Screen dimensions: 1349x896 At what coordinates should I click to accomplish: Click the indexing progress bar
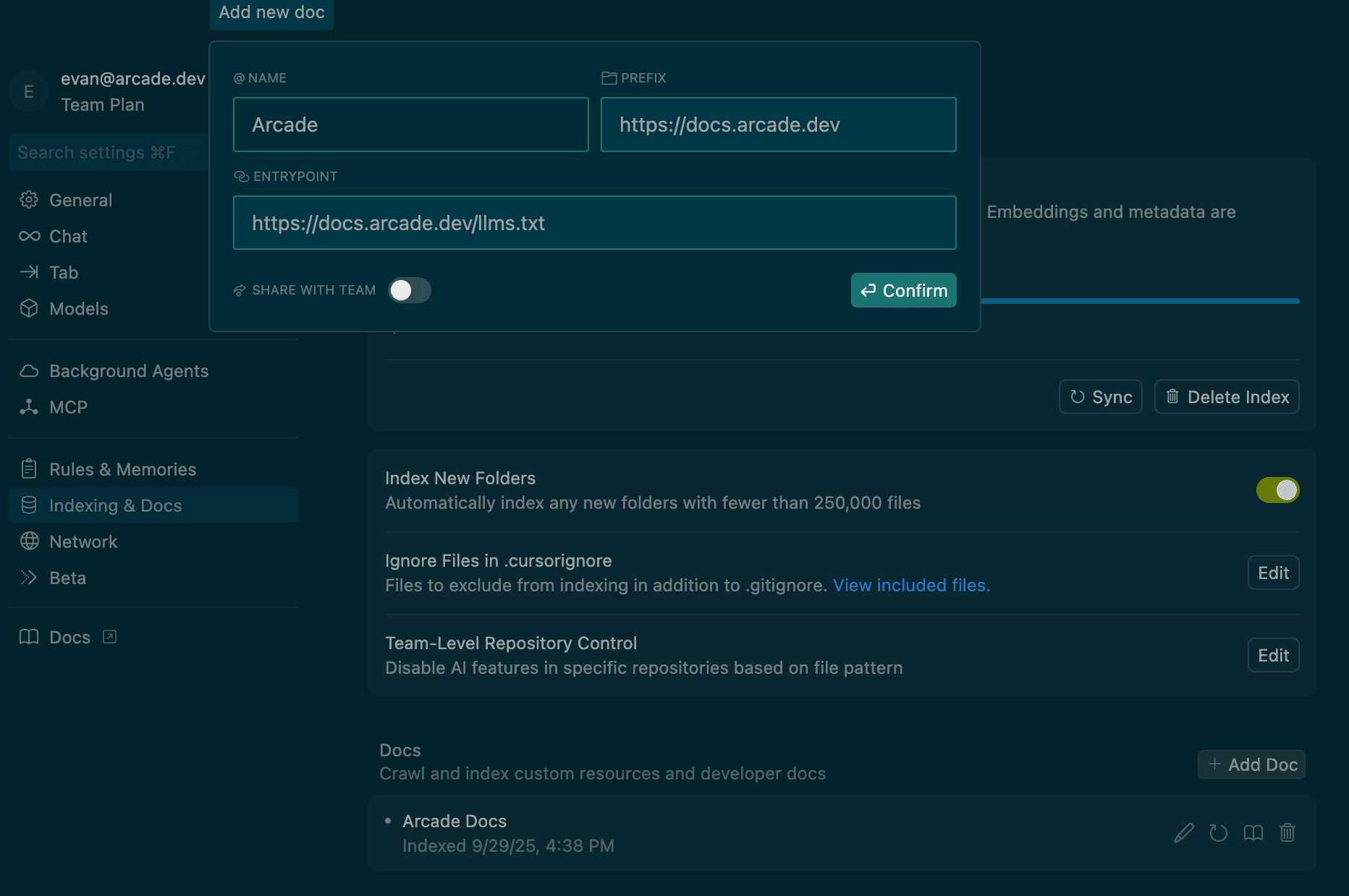(x=1140, y=301)
